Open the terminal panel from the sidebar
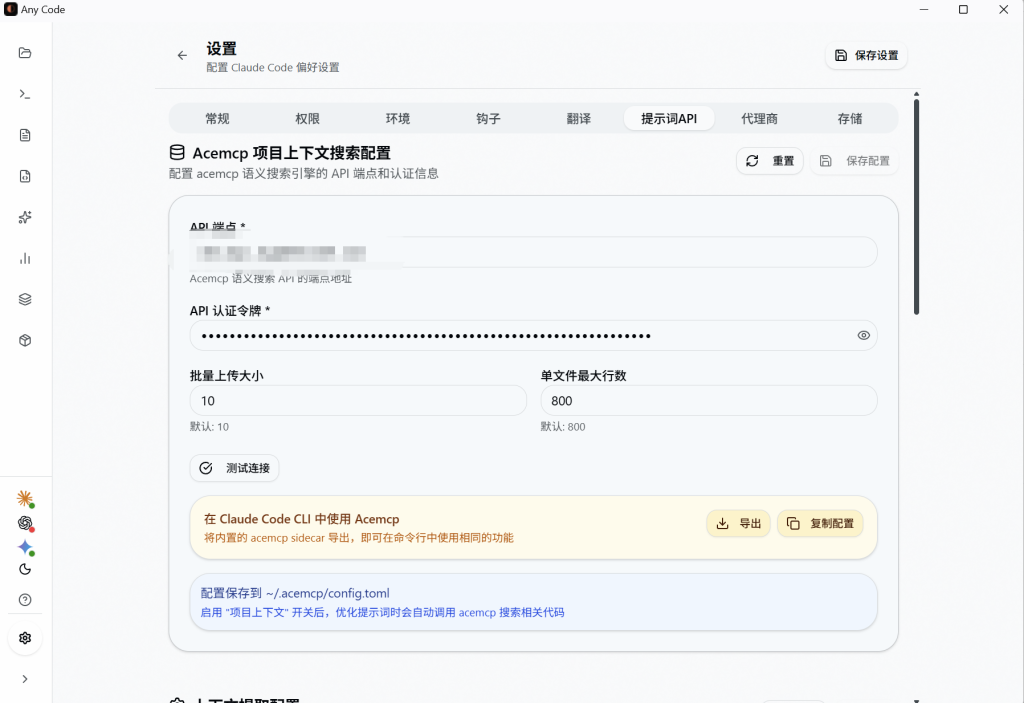Viewport: 1024px width, 703px height. click(25, 94)
